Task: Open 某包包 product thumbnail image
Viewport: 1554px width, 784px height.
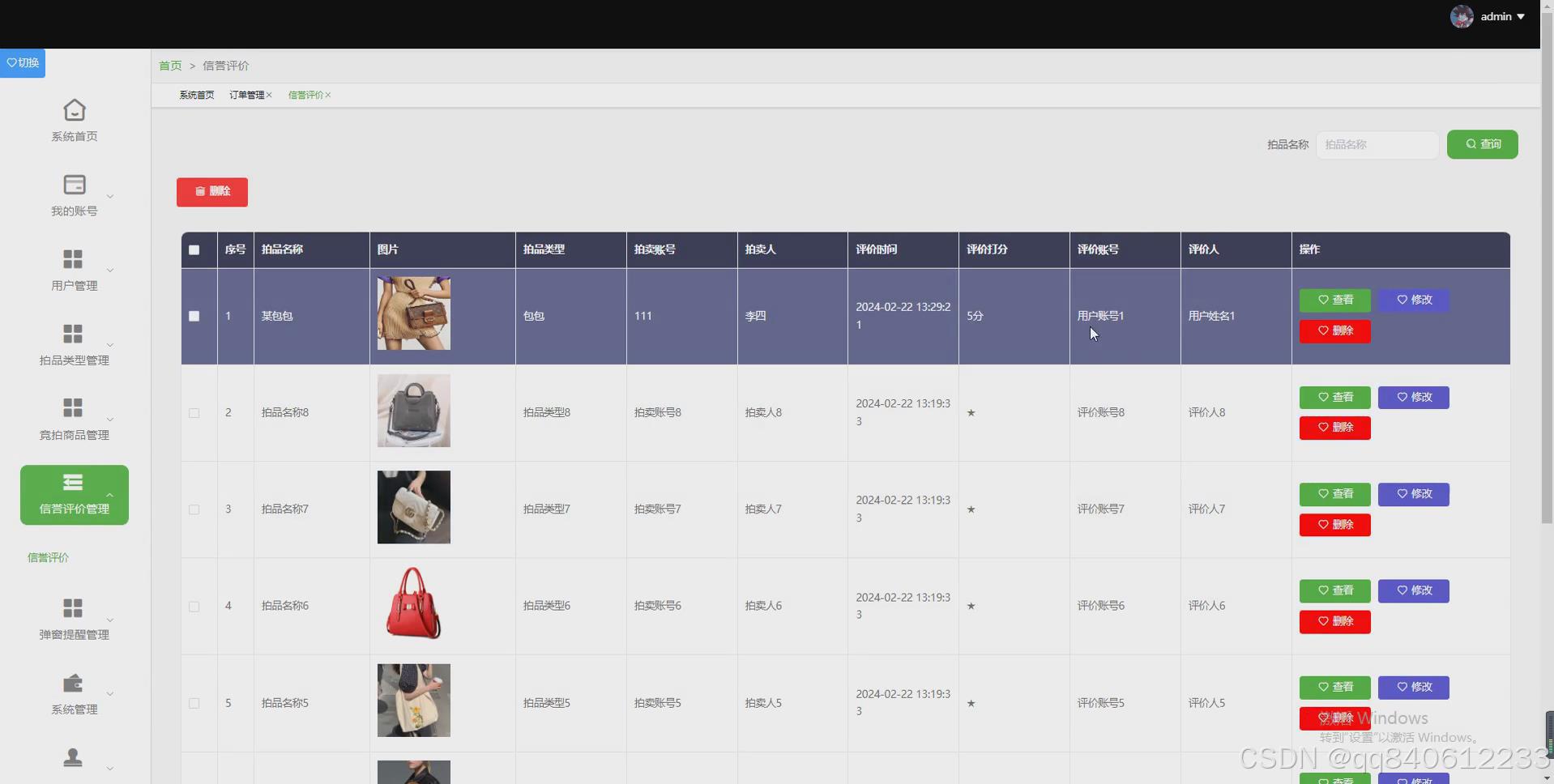Action: [414, 313]
